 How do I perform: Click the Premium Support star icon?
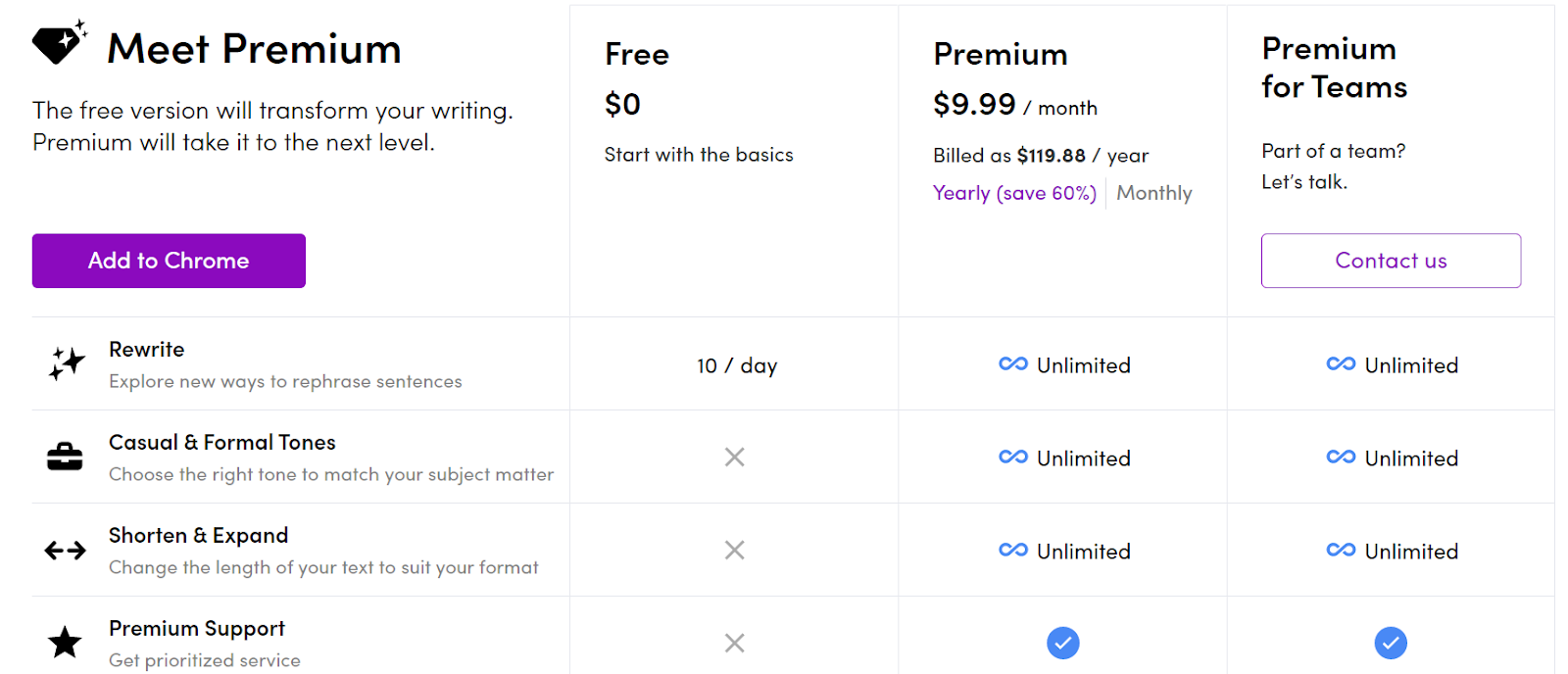pos(65,643)
